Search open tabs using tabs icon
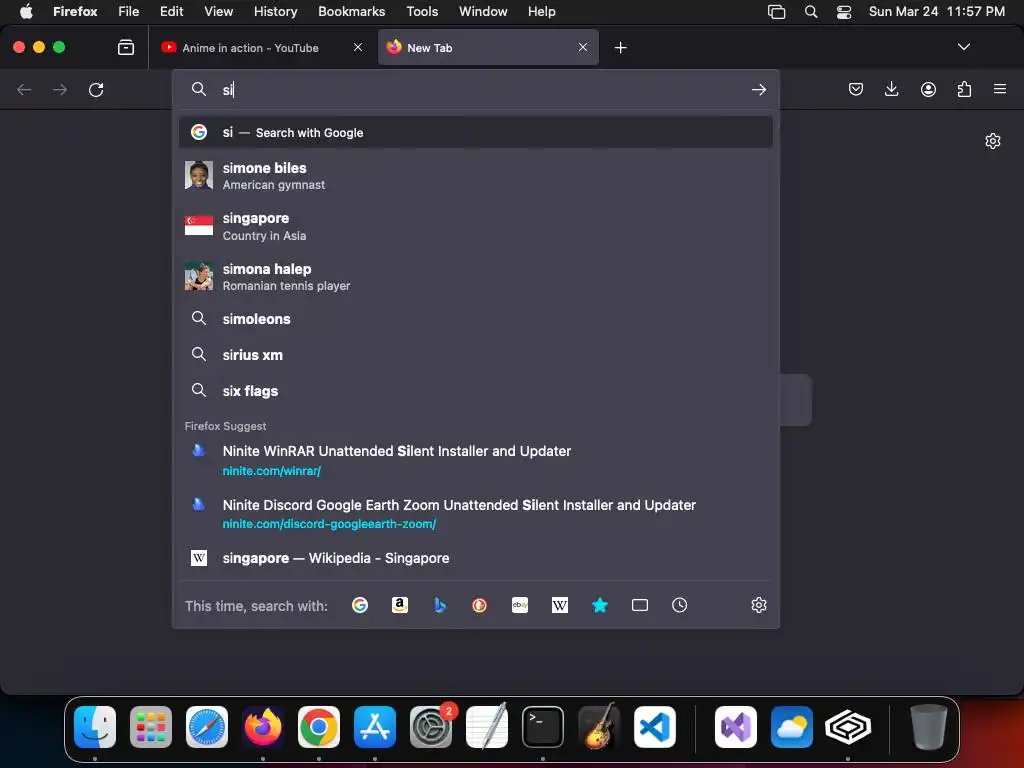Image resolution: width=1024 pixels, height=768 pixels. (640, 605)
